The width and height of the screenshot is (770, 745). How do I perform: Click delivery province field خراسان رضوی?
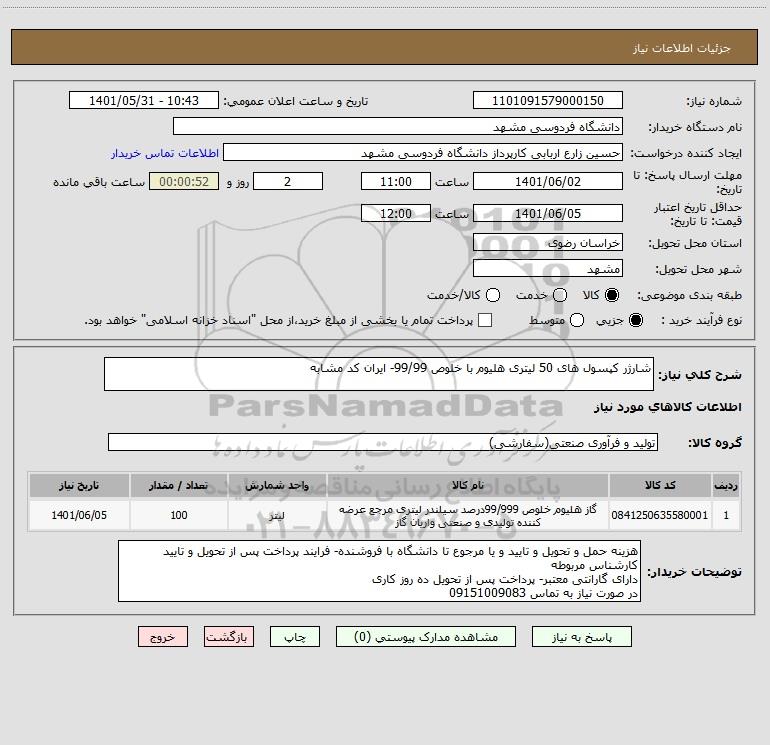[548, 243]
